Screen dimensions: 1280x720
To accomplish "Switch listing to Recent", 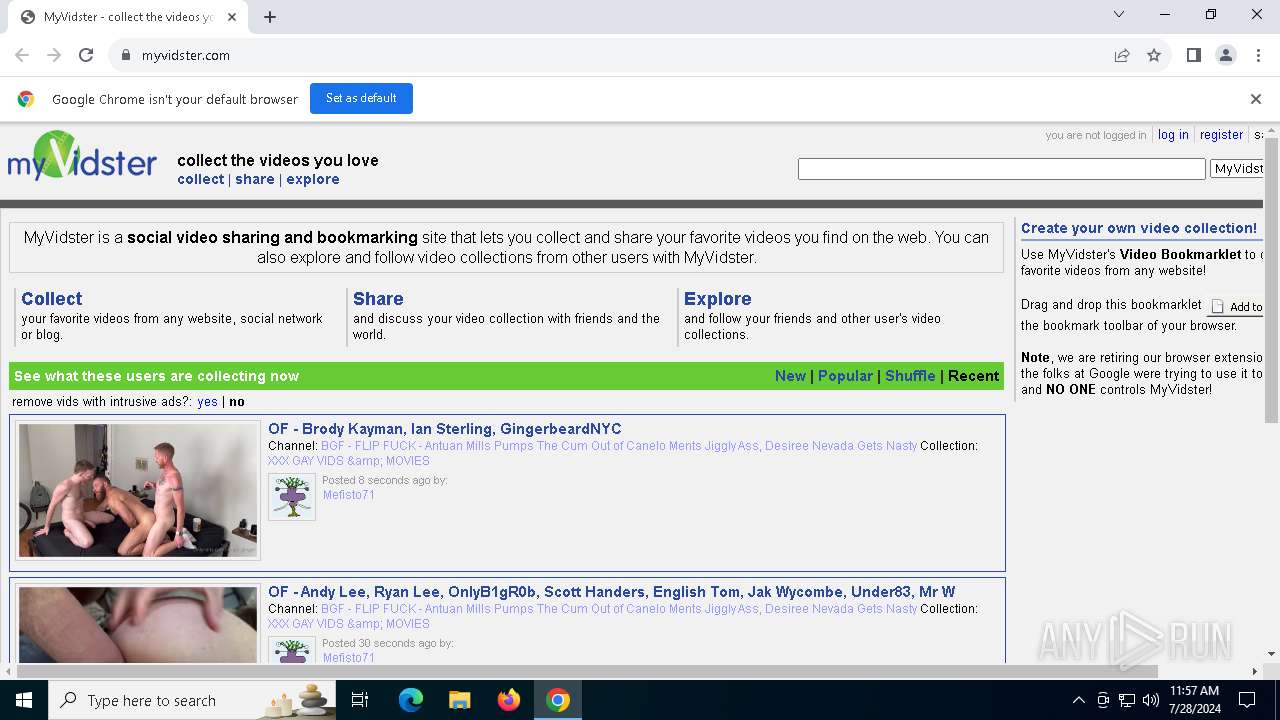I will coord(973,376).
